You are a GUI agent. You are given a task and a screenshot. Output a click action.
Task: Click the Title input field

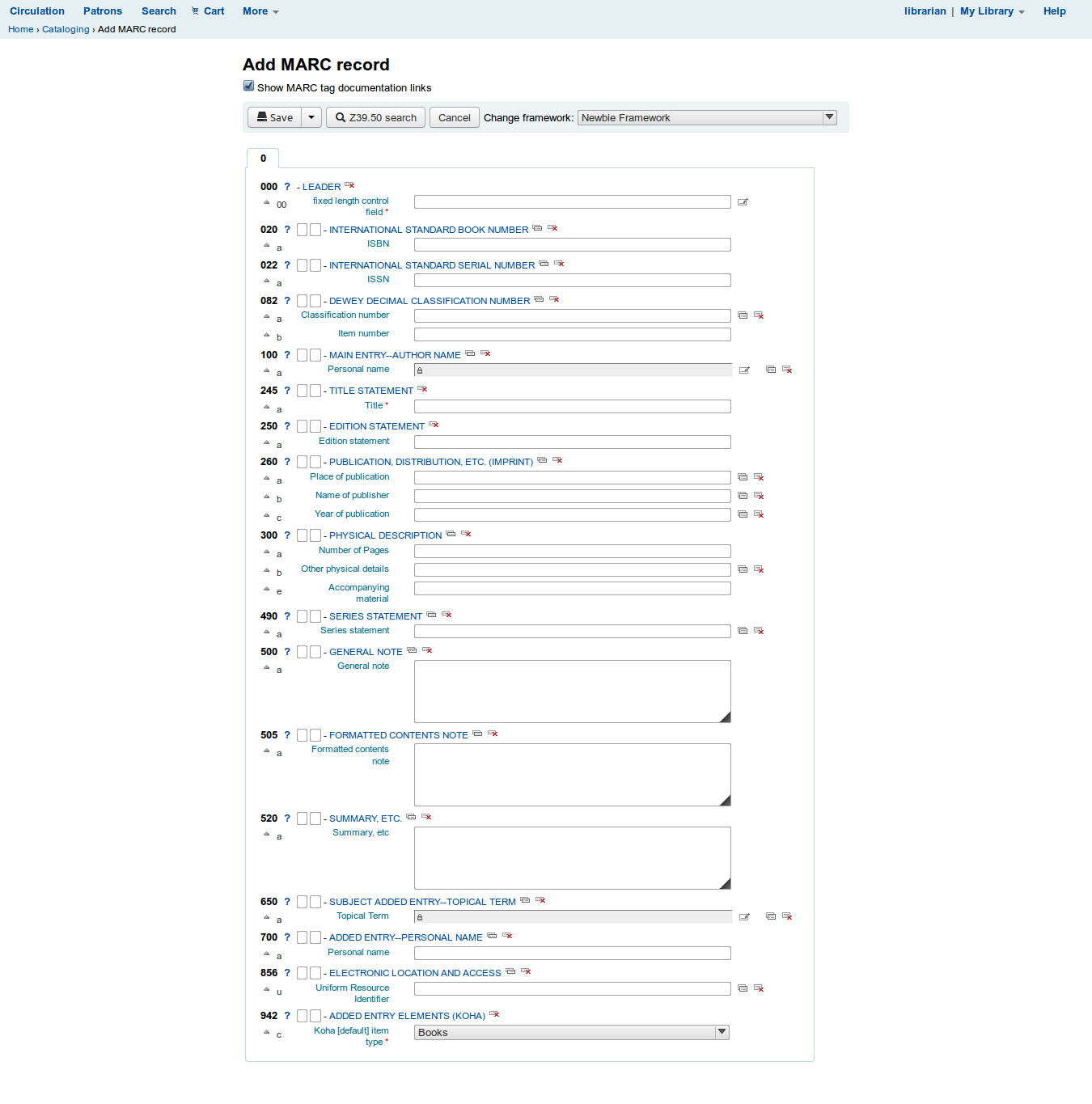coord(572,406)
